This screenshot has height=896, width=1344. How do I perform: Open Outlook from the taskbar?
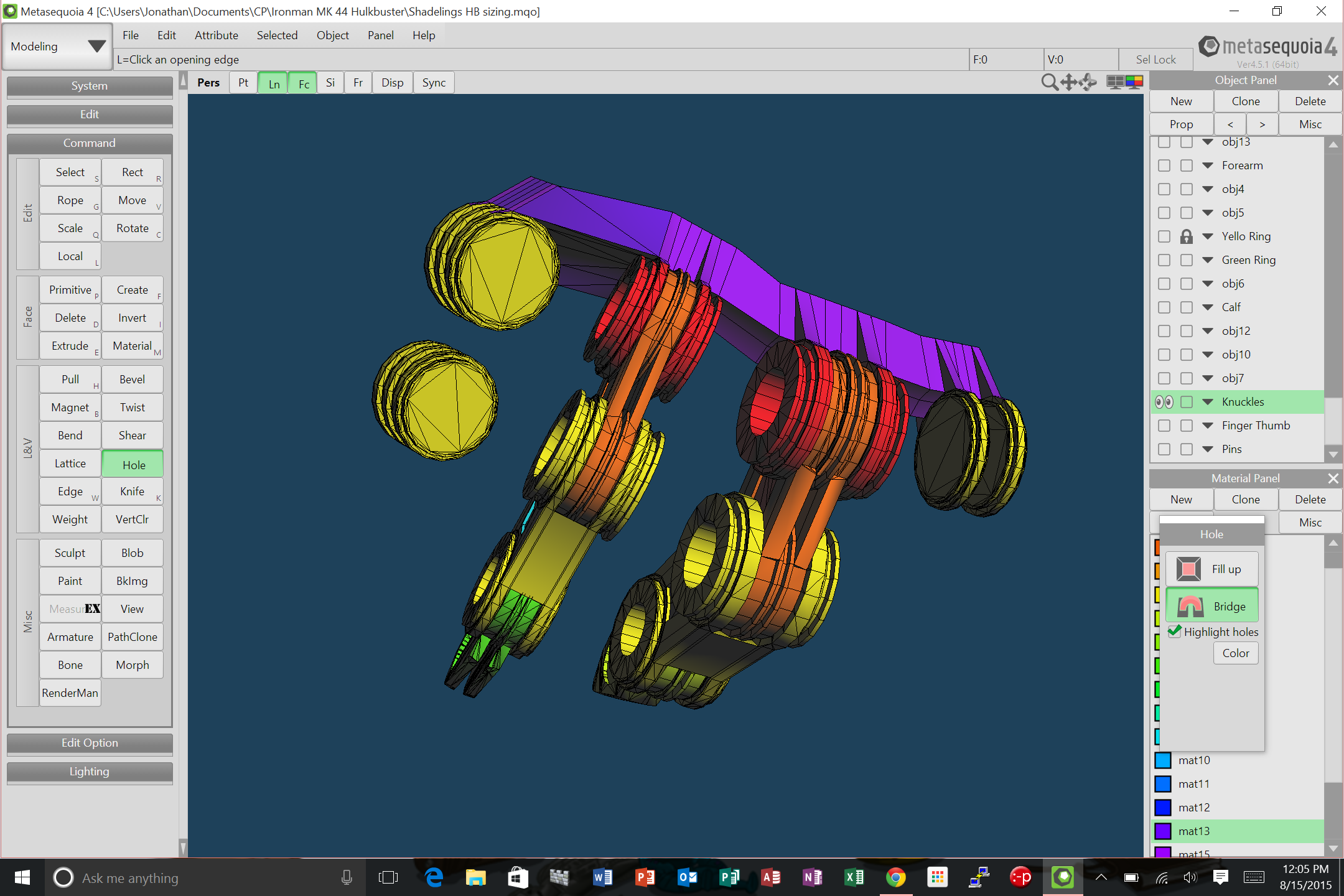687,877
